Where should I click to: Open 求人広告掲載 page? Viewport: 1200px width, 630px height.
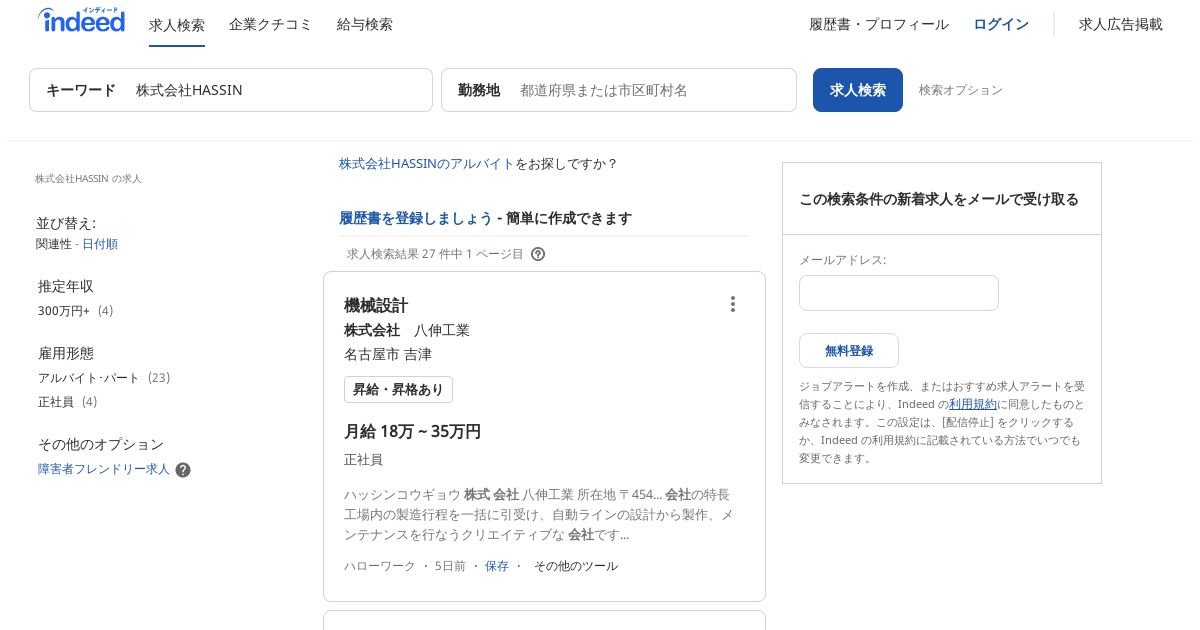pos(1121,24)
